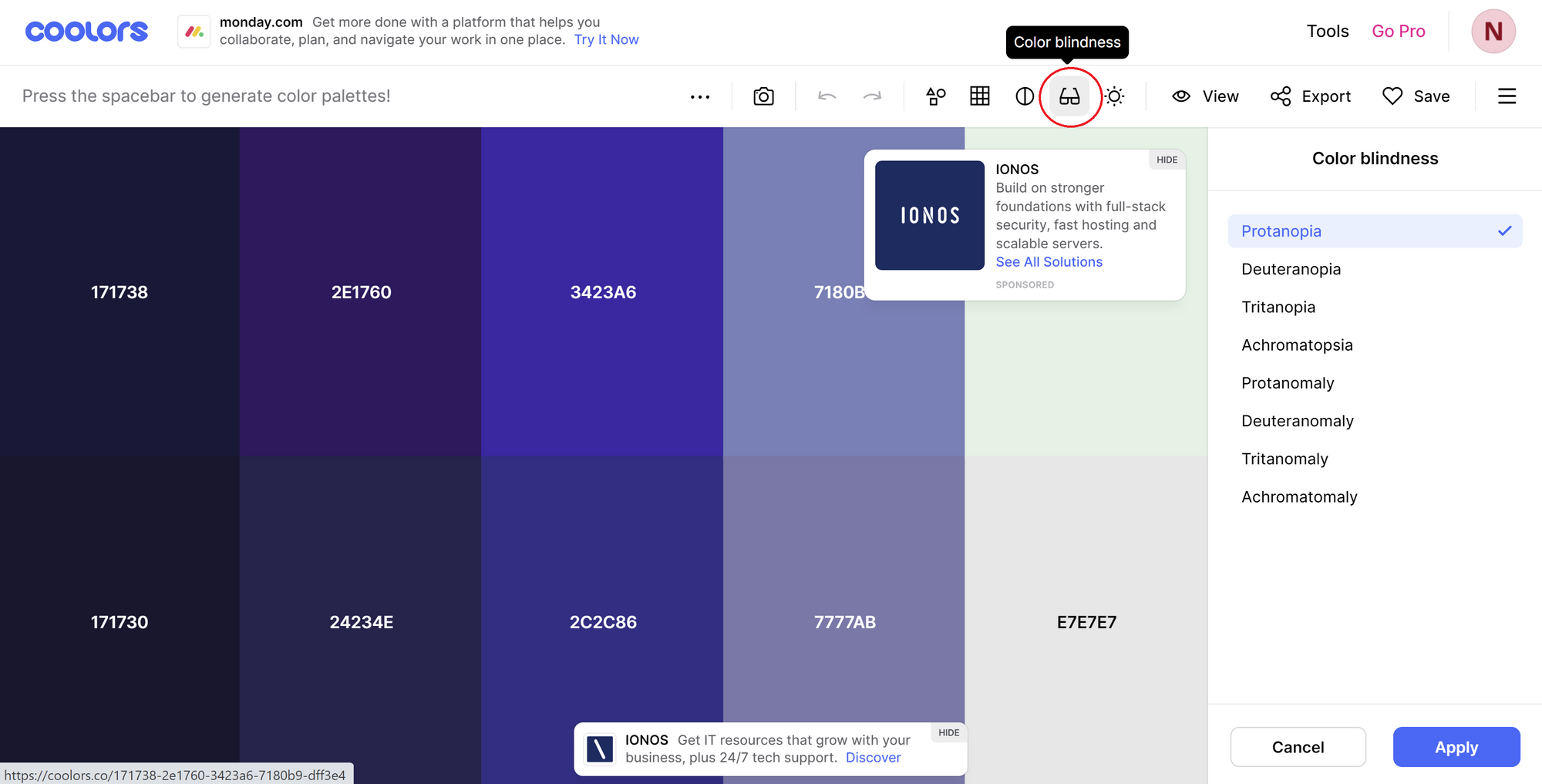
Task: Click the camera icon in toolbar
Action: [763, 96]
